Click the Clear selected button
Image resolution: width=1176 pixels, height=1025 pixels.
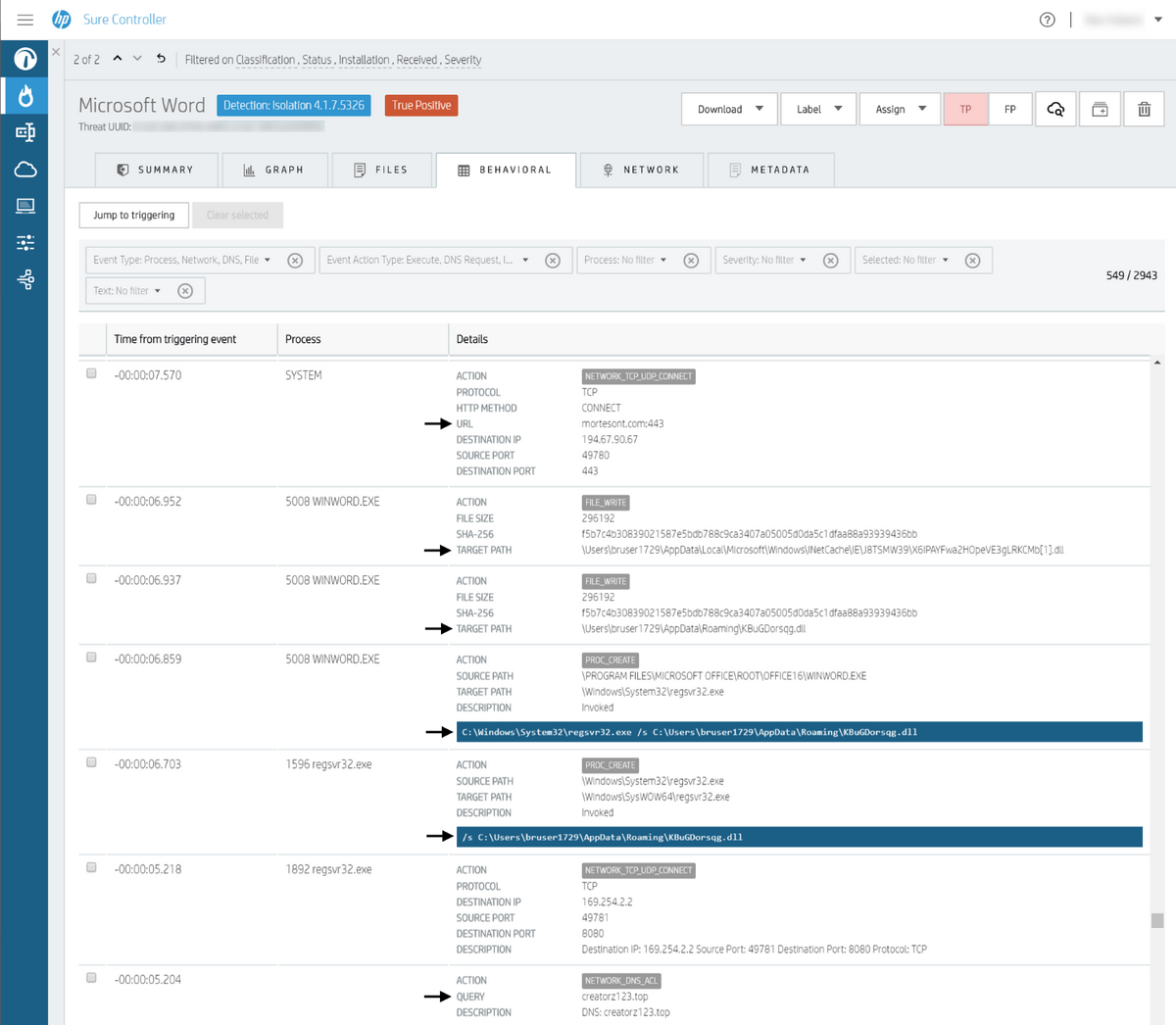237,216
